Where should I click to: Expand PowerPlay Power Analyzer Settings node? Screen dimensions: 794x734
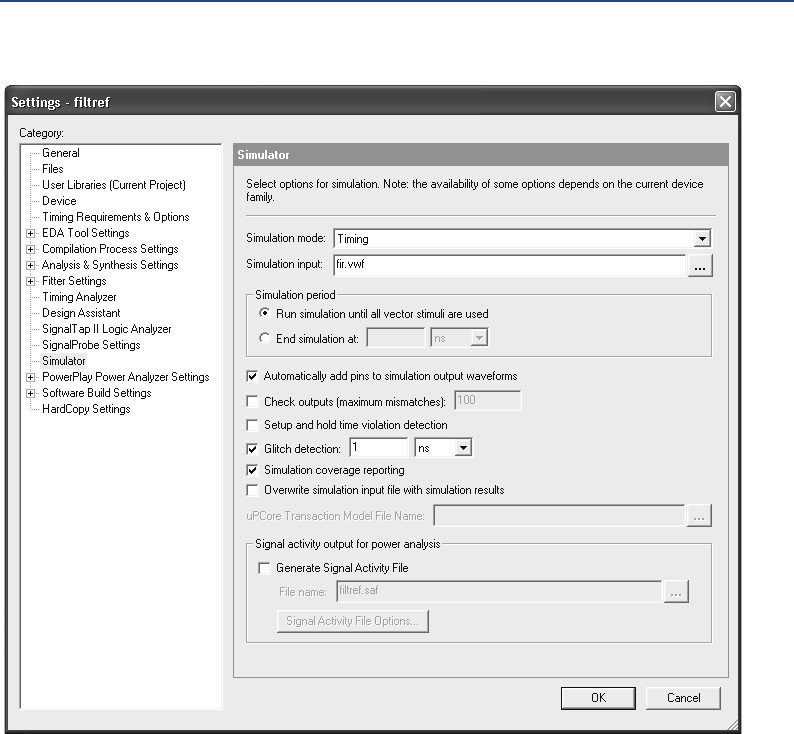click(31, 377)
